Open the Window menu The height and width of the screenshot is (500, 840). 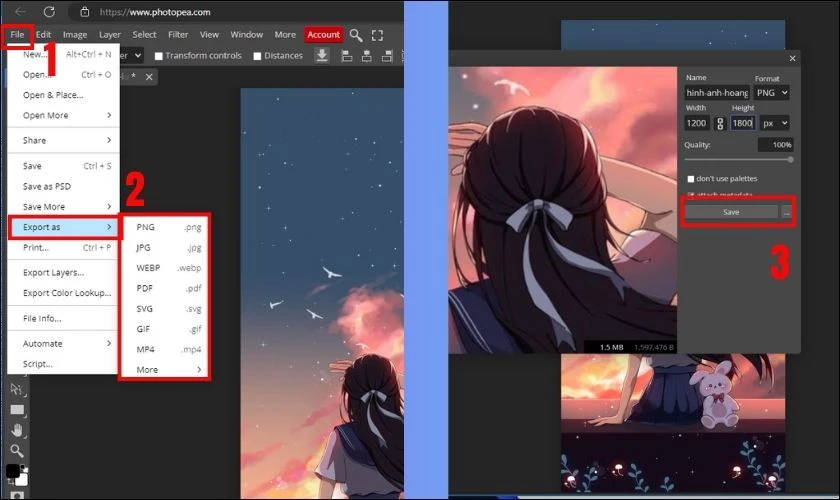[247, 34]
